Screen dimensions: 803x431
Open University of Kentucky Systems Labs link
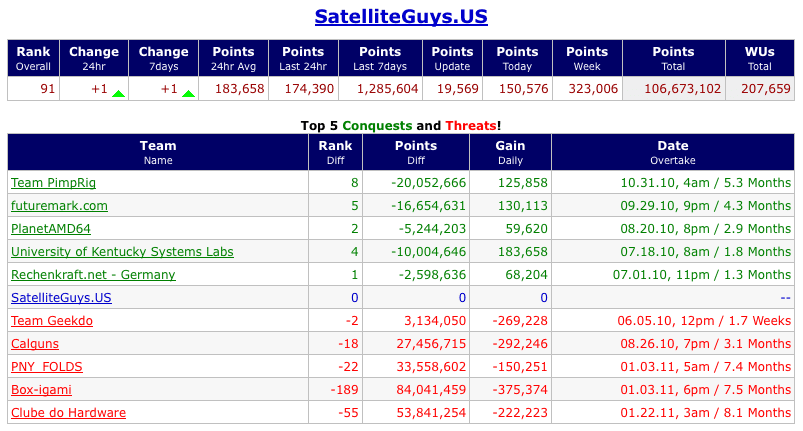pos(122,252)
